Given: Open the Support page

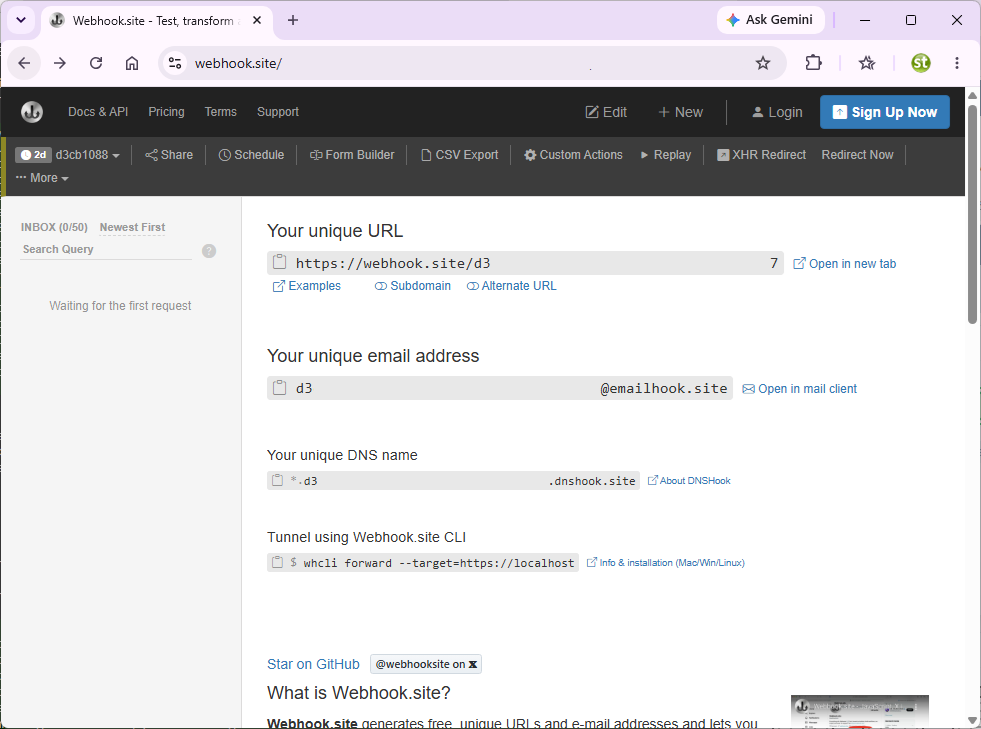Looking at the screenshot, I should pyautogui.click(x=278, y=112).
